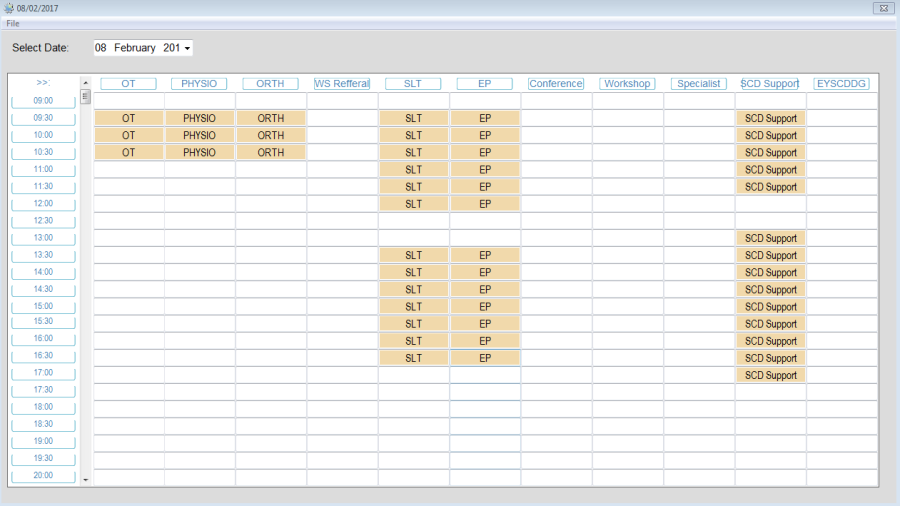Click the day field in the date picker
This screenshot has height=506, width=900.
click(x=101, y=48)
